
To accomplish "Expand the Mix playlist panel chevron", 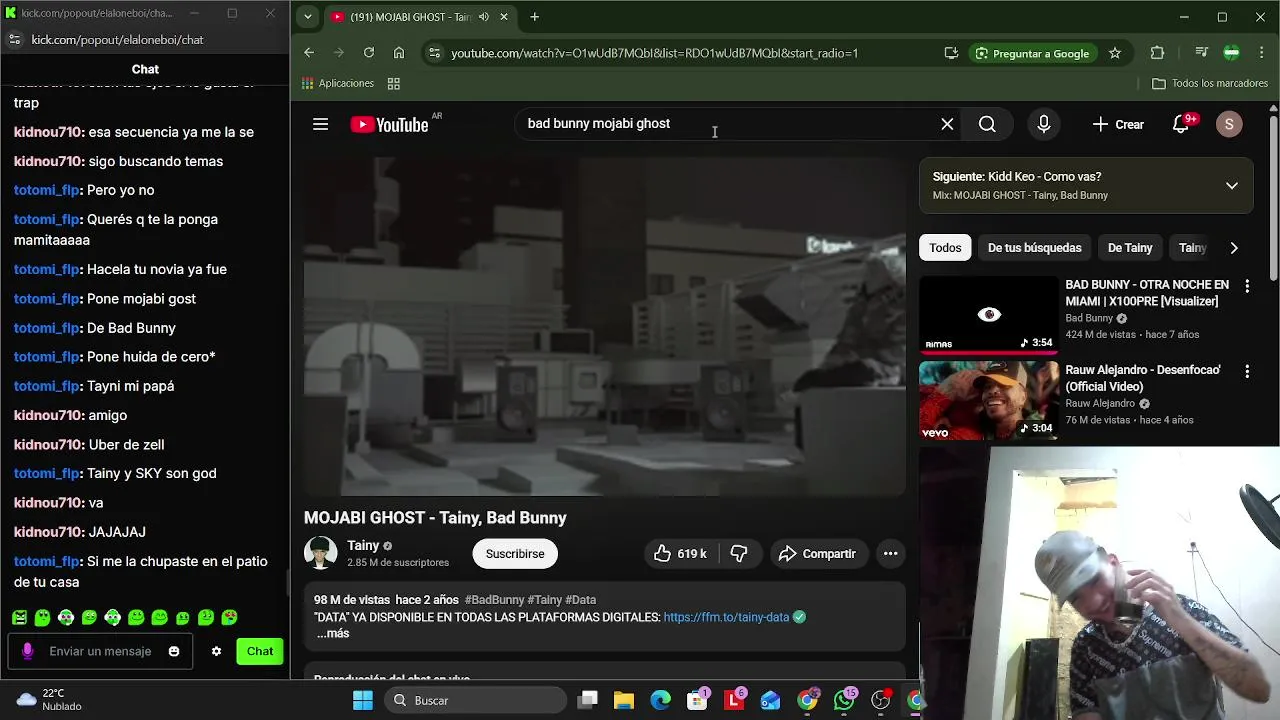I will (1232, 185).
